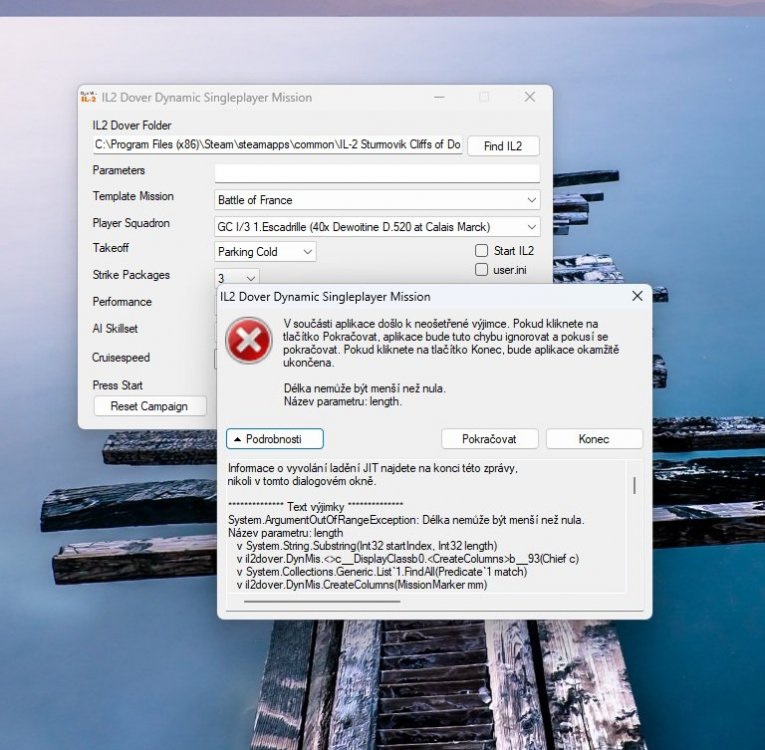Image resolution: width=765 pixels, height=750 pixels.
Task: Click the Cruisespeed label
Action: tap(121, 357)
